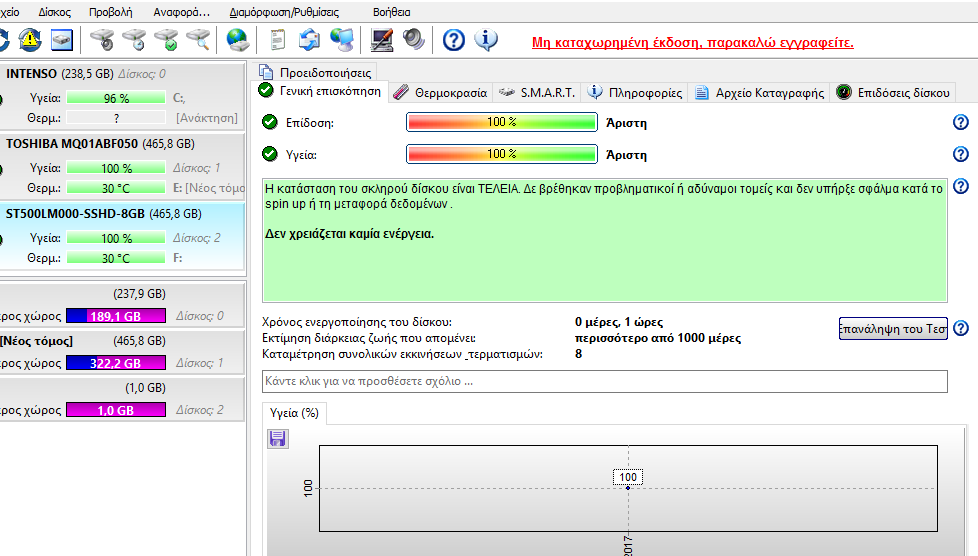Click the disk with green checkmark icon
This screenshot has height=556, width=978.
[x=167, y=40]
